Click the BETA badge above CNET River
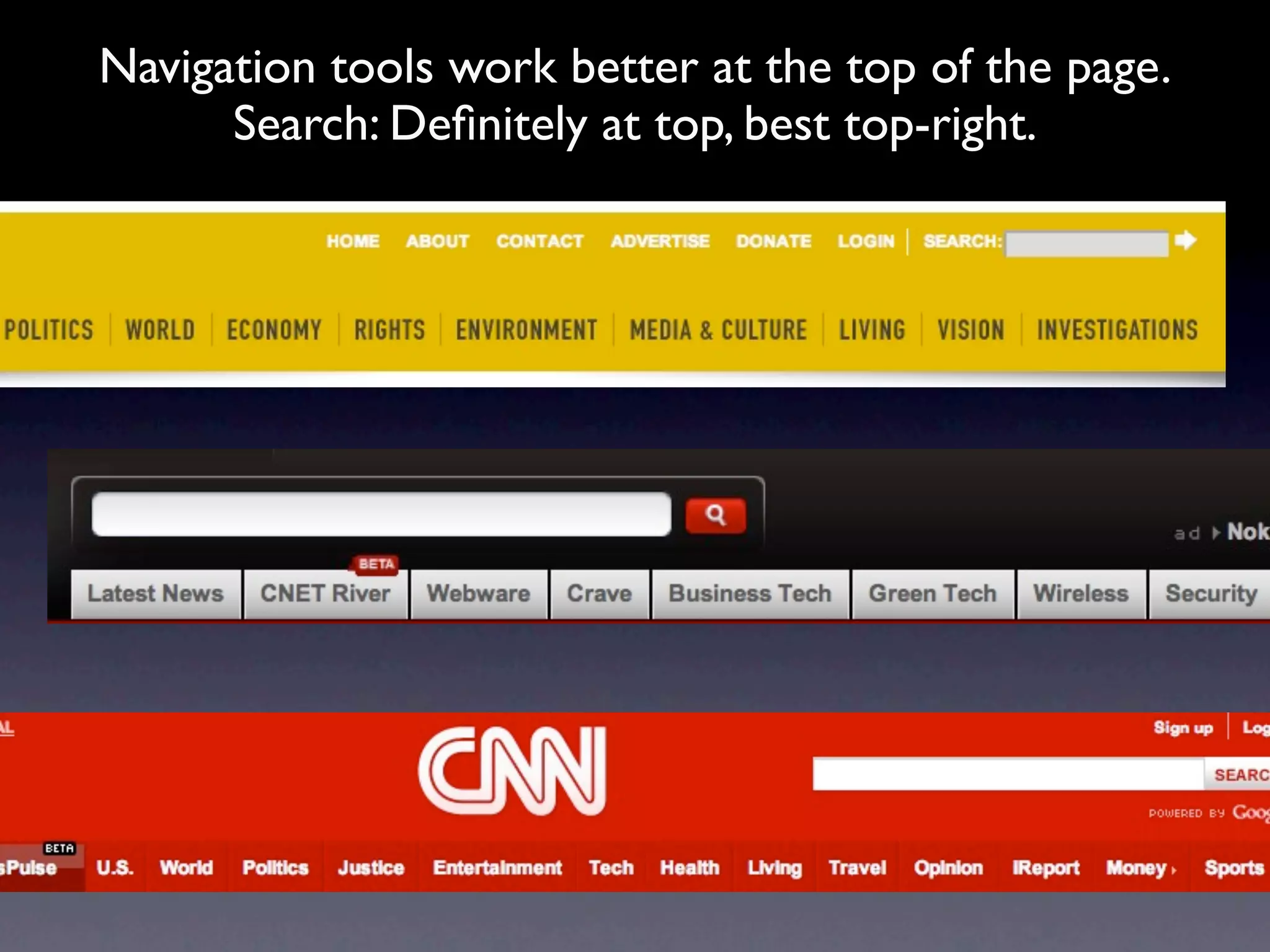The height and width of the screenshot is (952, 1270). click(x=376, y=564)
